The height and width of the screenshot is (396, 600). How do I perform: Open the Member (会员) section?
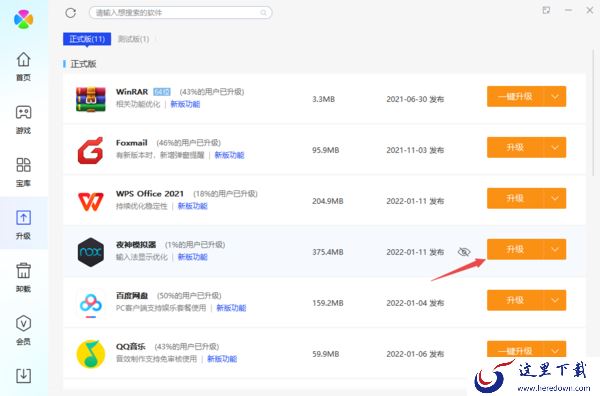(x=23, y=330)
